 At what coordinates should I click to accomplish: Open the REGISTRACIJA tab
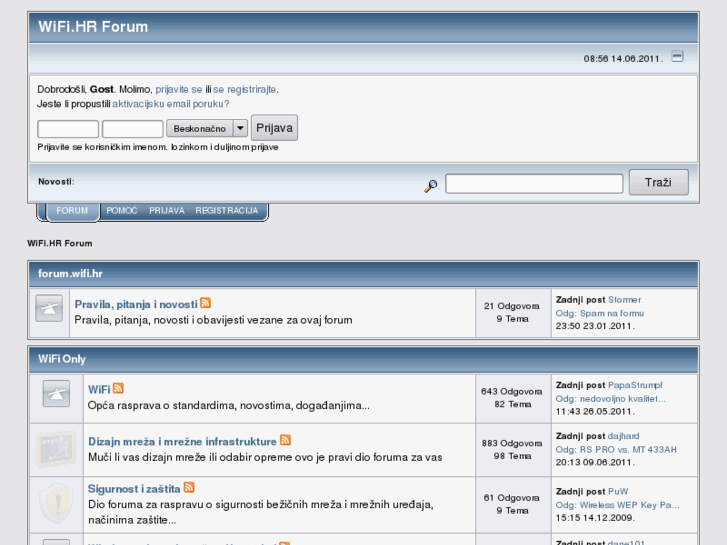(x=227, y=211)
